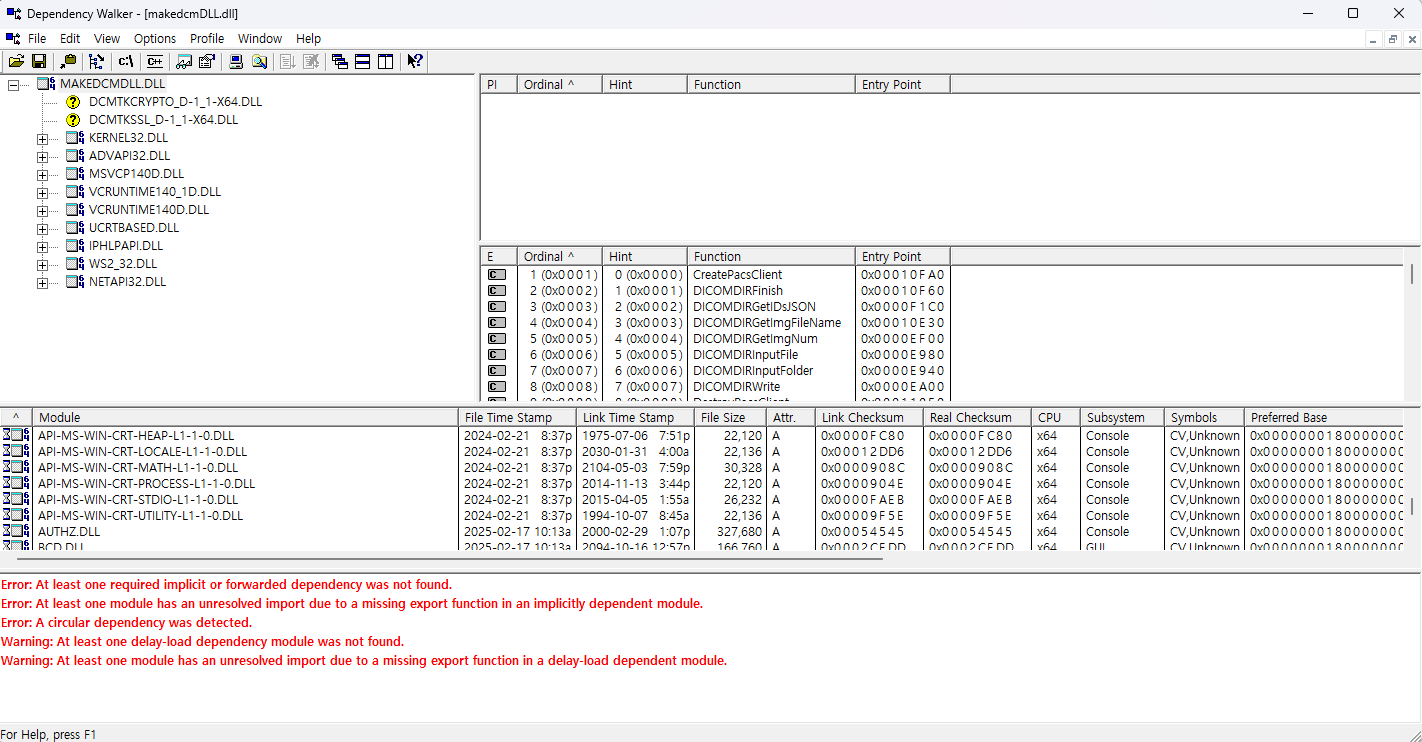The width and height of the screenshot is (1422, 742).
Task: Expand the WS2_32.DLL tree node
Action: click(x=43, y=264)
